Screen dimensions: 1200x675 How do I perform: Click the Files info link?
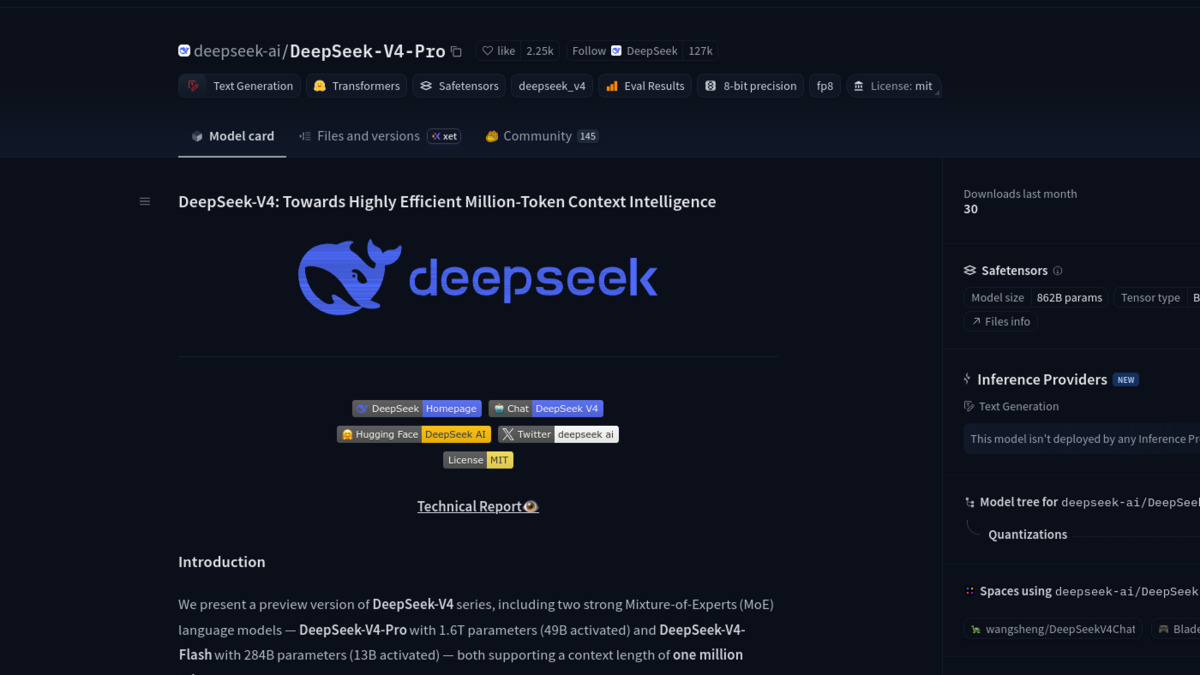1000,321
